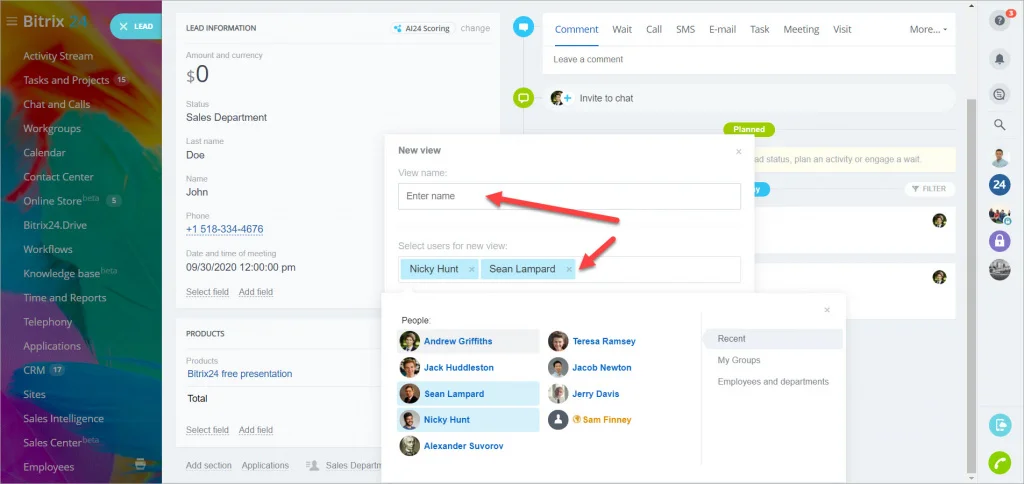Expand the More dropdown in activity tabs
Image resolution: width=1024 pixels, height=484 pixels.
(x=928, y=29)
